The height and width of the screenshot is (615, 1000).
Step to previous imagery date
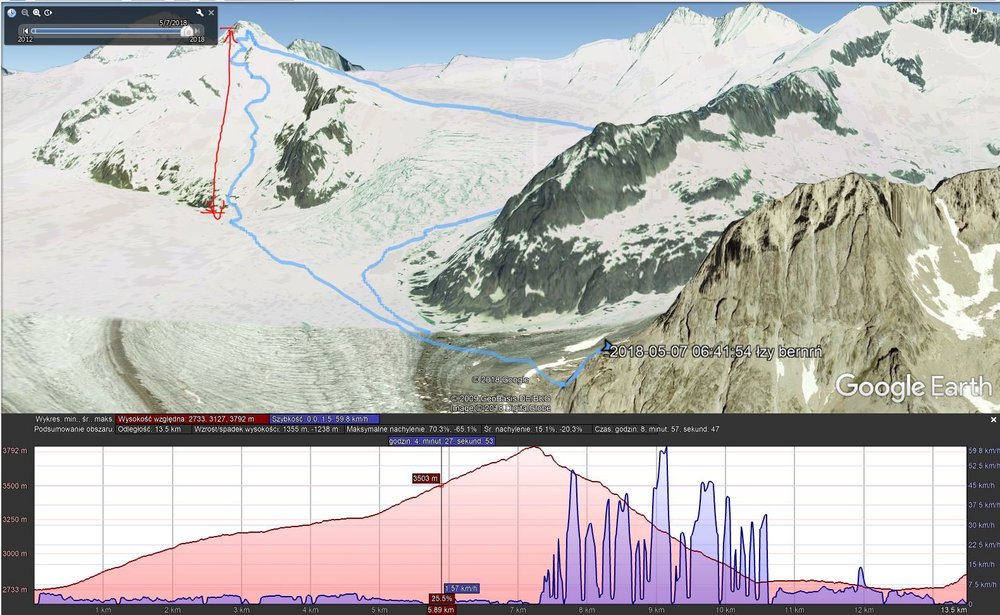[26, 31]
